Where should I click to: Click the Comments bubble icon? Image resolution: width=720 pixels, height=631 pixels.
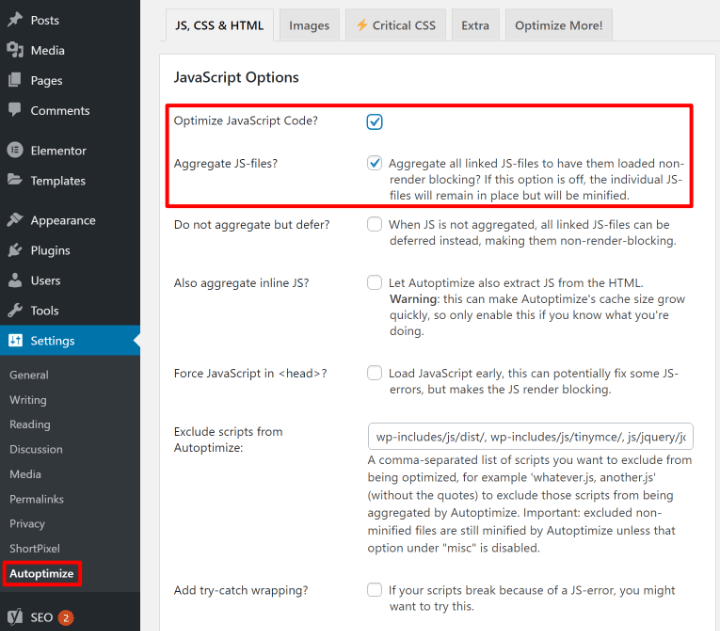(x=15, y=110)
